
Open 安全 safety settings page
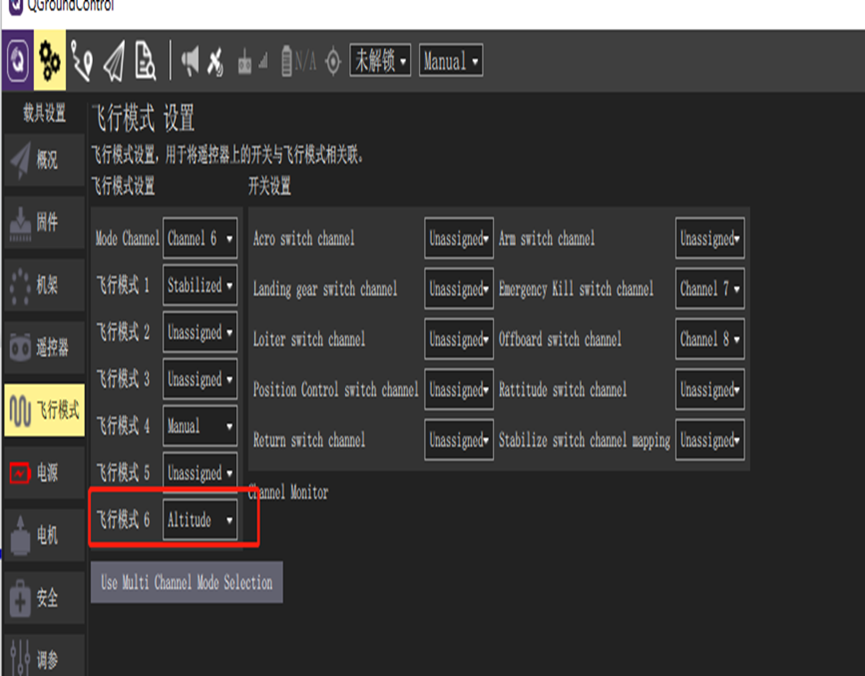(x=44, y=598)
